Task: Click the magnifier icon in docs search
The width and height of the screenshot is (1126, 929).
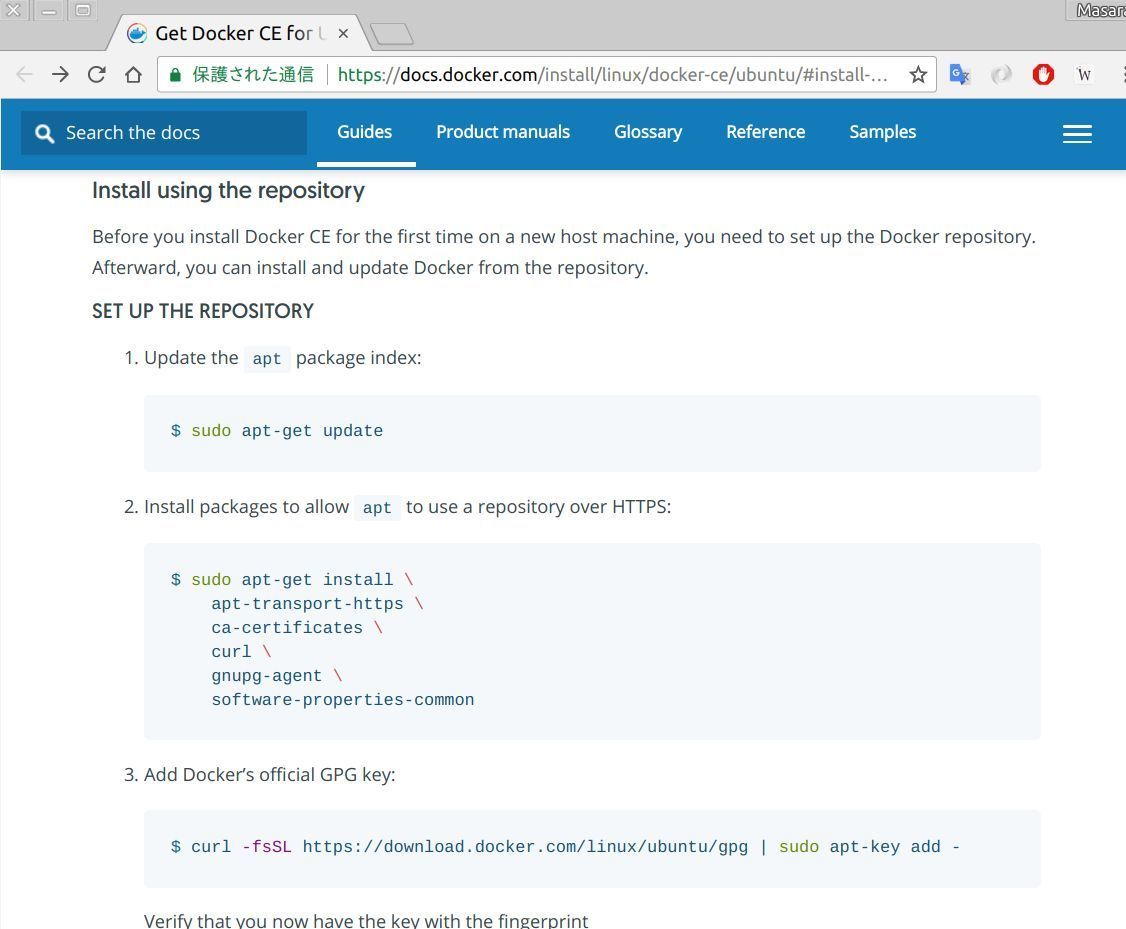Action: [45, 134]
